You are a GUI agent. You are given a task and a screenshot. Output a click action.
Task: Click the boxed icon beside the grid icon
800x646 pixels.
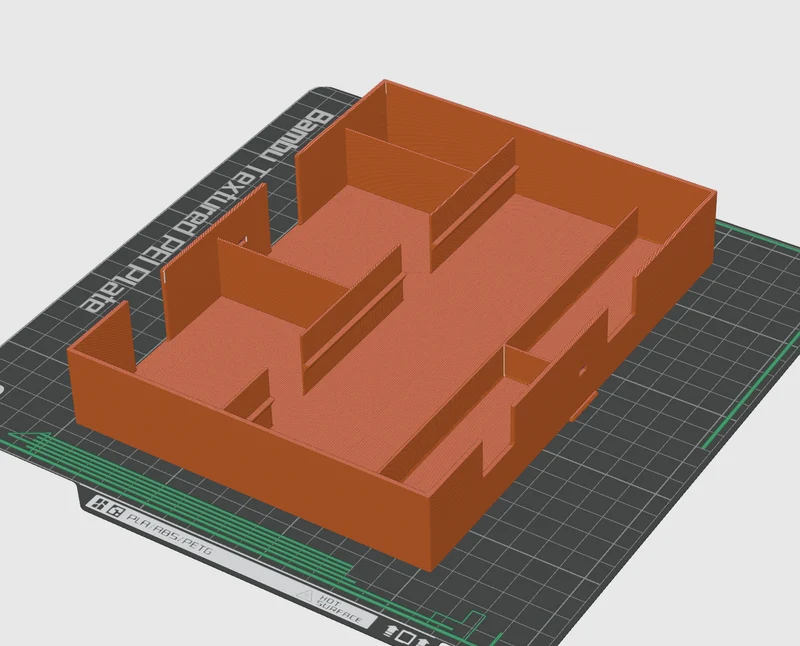[116, 510]
